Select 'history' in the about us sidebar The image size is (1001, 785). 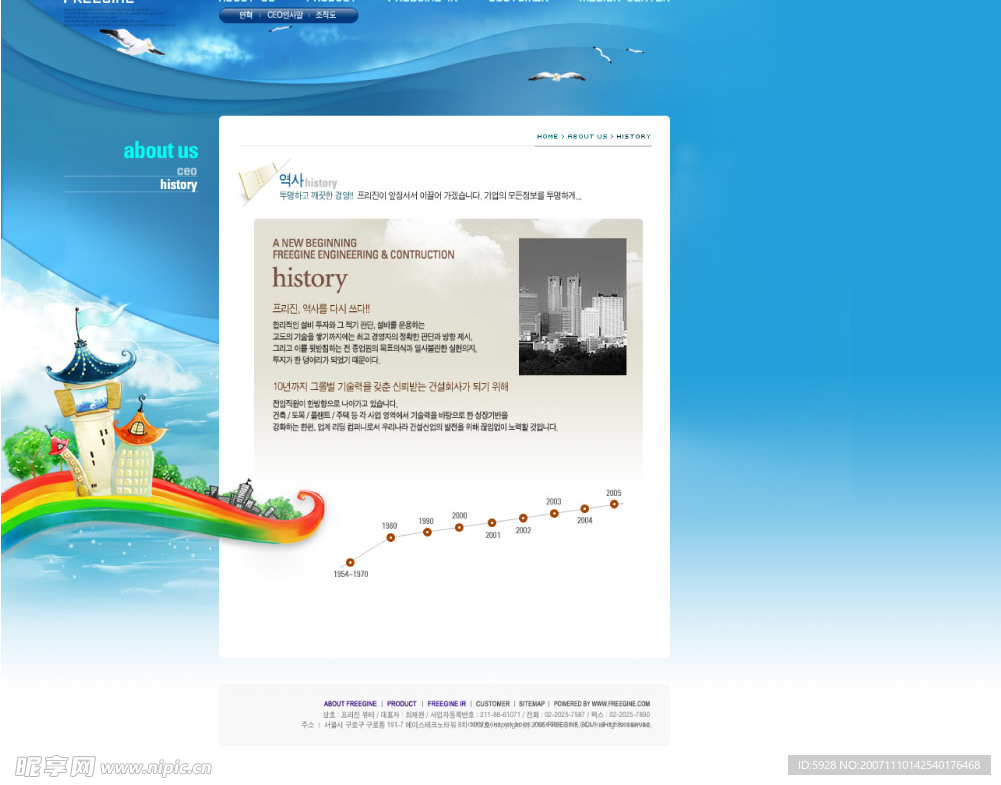click(178, 184)
